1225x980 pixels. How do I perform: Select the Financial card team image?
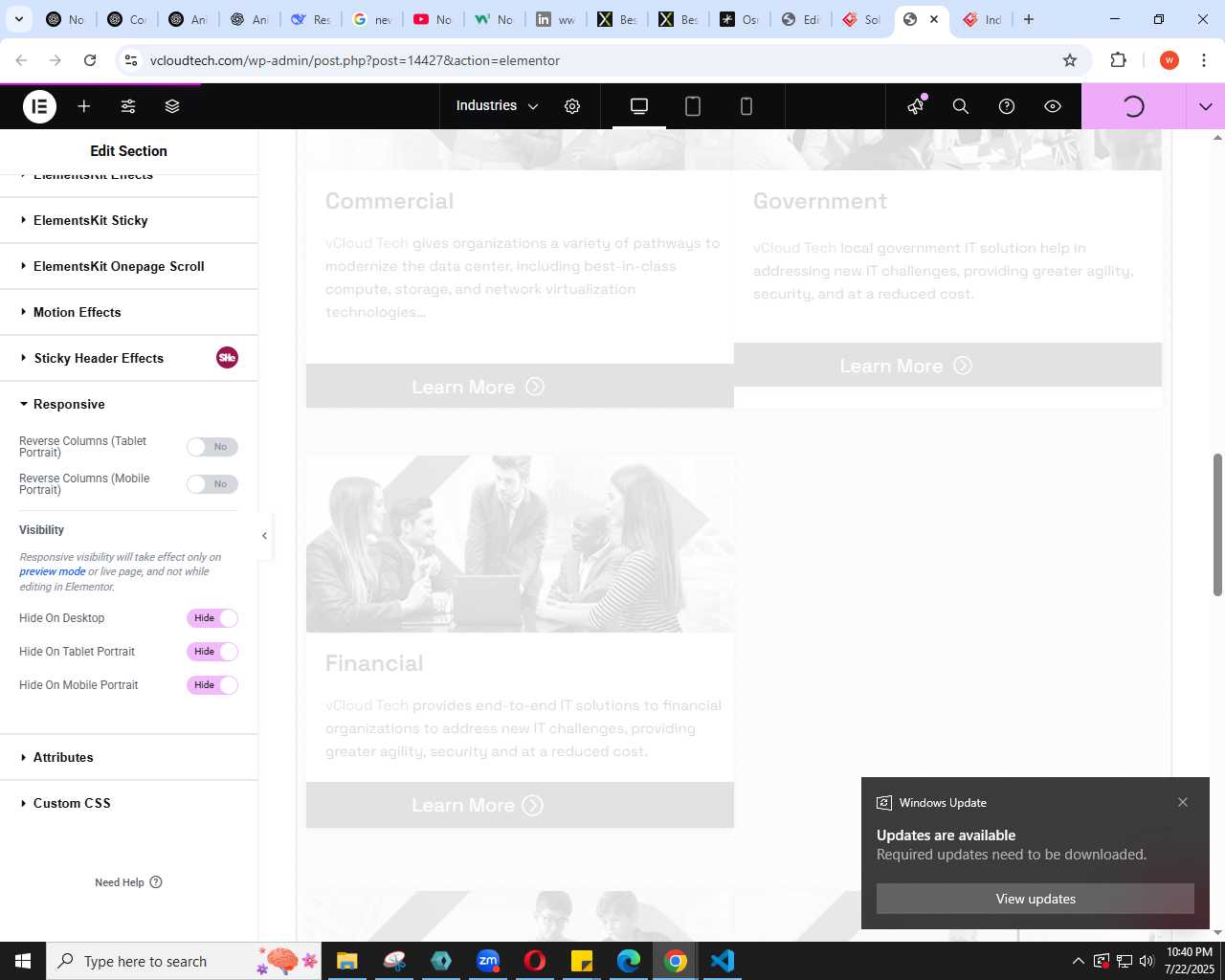tap(520, 544)
